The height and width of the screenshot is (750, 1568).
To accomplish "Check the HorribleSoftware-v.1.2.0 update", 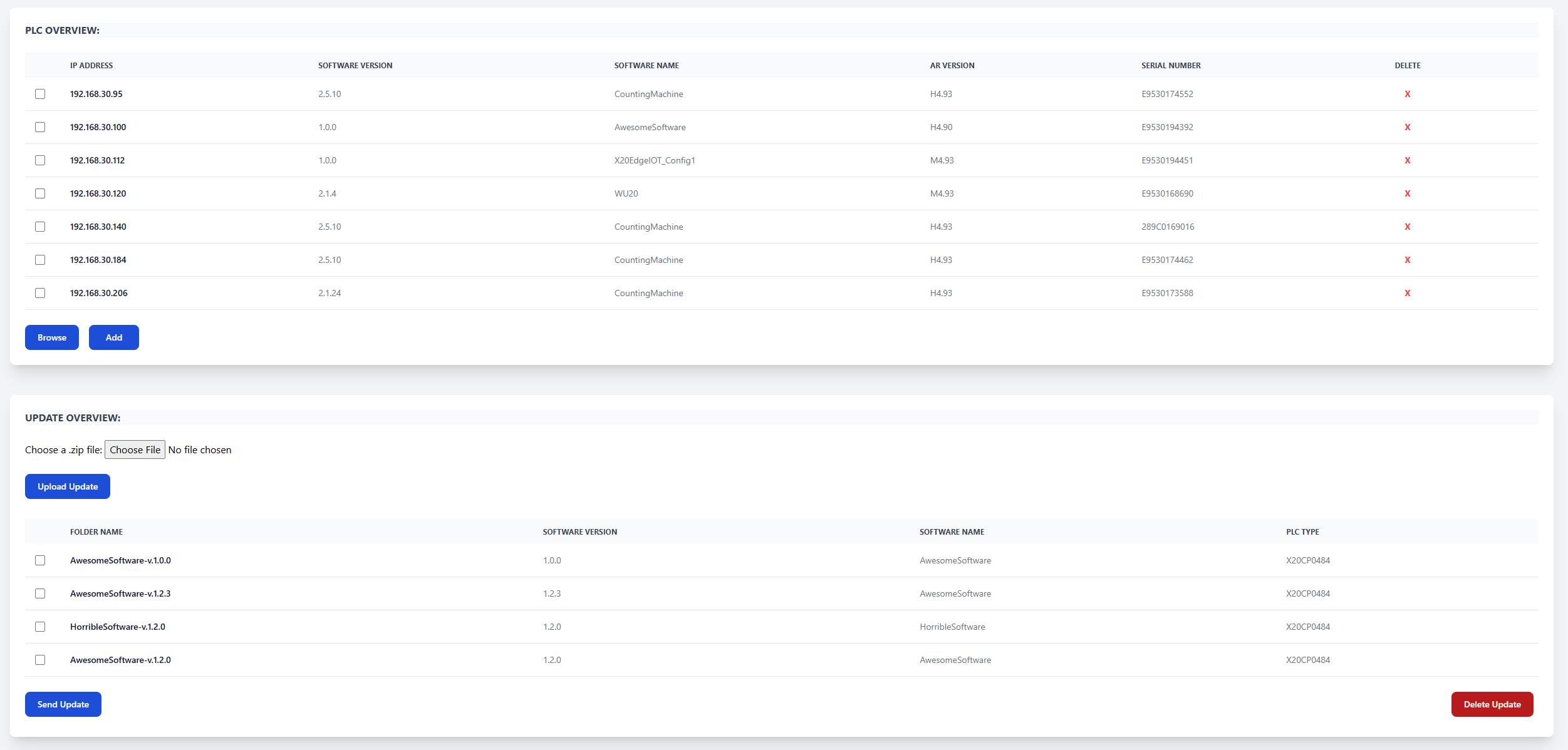I will point(40,627).
